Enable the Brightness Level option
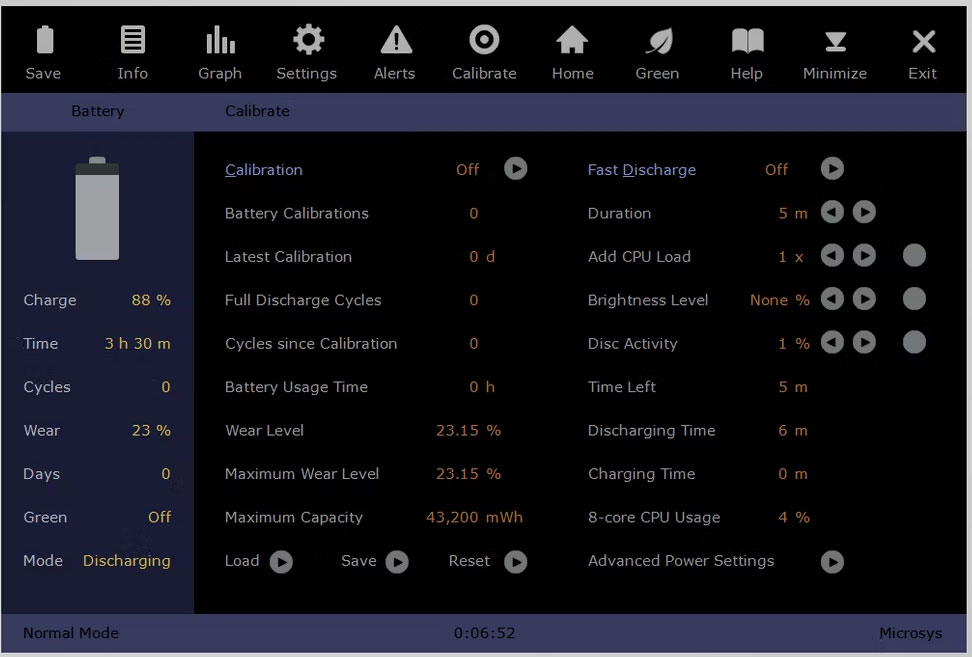The height and width of the screenshot is (657, 972). coord(914,299)
